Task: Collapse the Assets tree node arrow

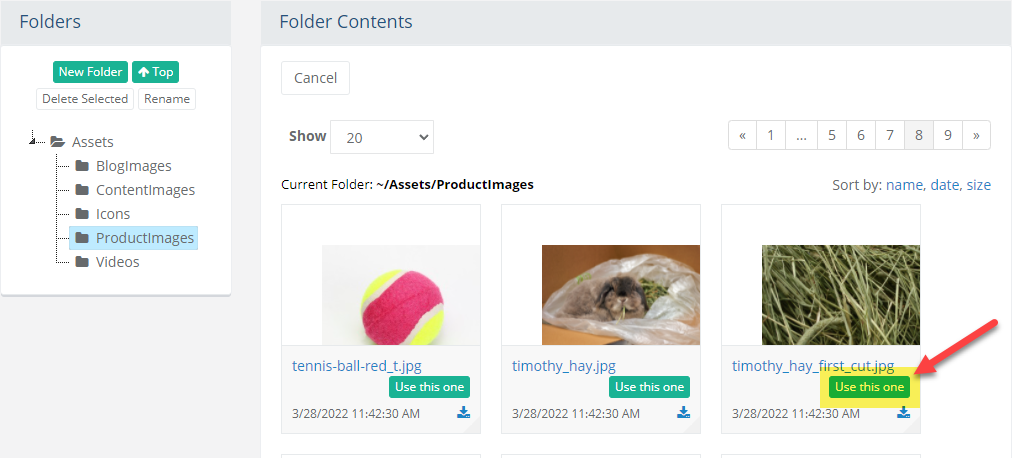Action: 32,139
